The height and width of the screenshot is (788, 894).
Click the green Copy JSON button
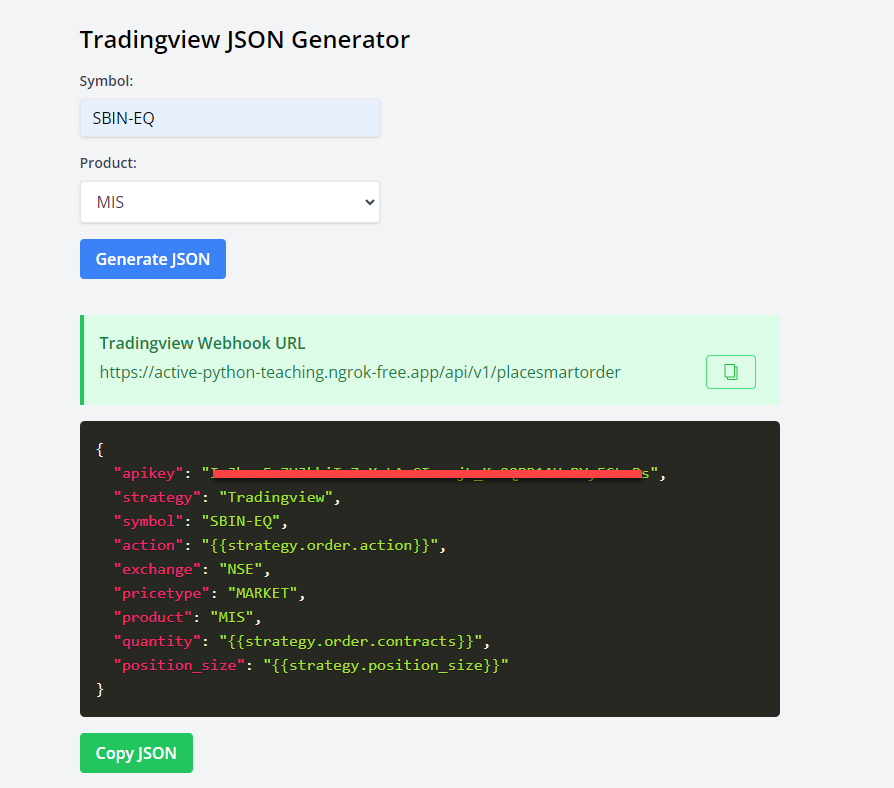136,753
